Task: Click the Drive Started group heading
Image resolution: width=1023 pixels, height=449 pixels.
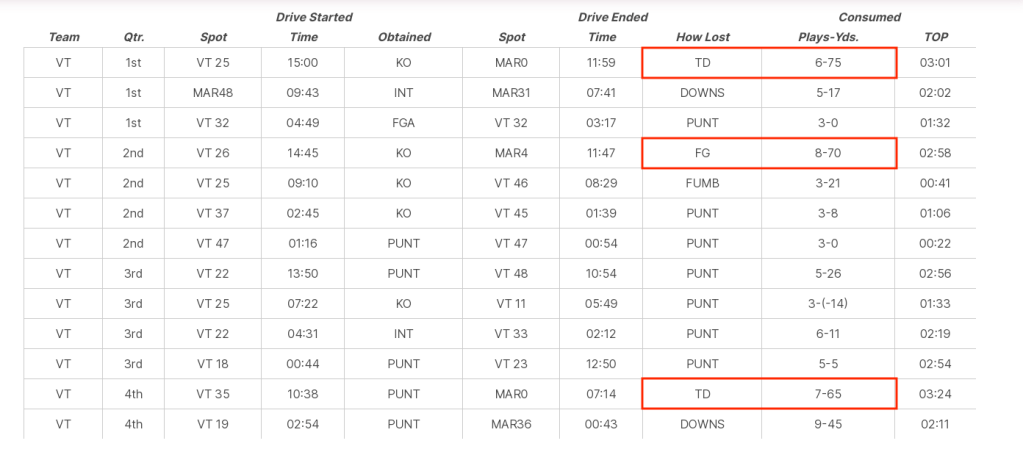Action: click(x=314, y=17)
